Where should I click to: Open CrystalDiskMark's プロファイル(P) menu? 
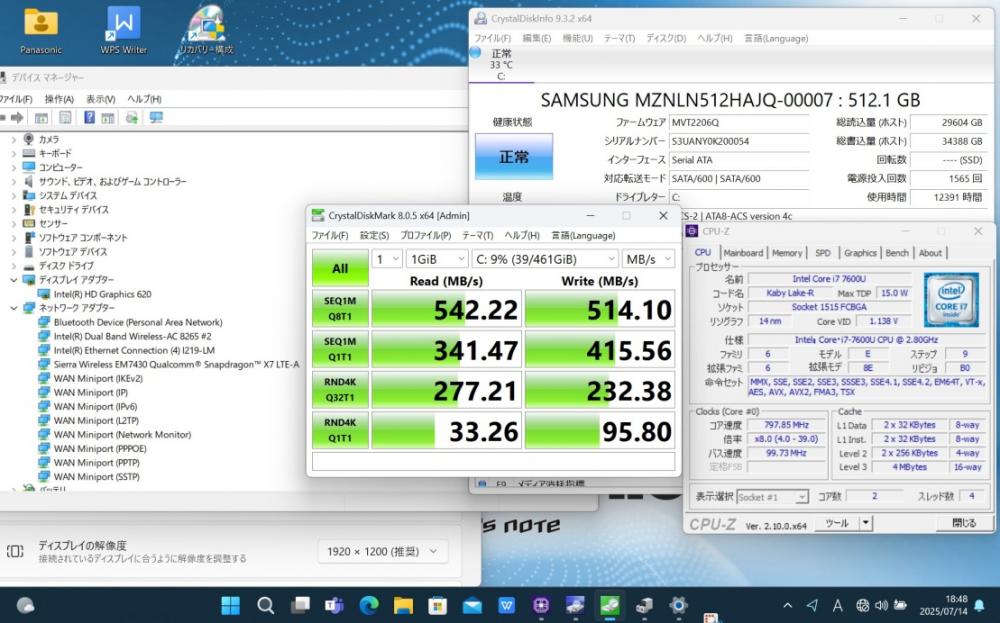pyautogui.click(x=425, y=235)
